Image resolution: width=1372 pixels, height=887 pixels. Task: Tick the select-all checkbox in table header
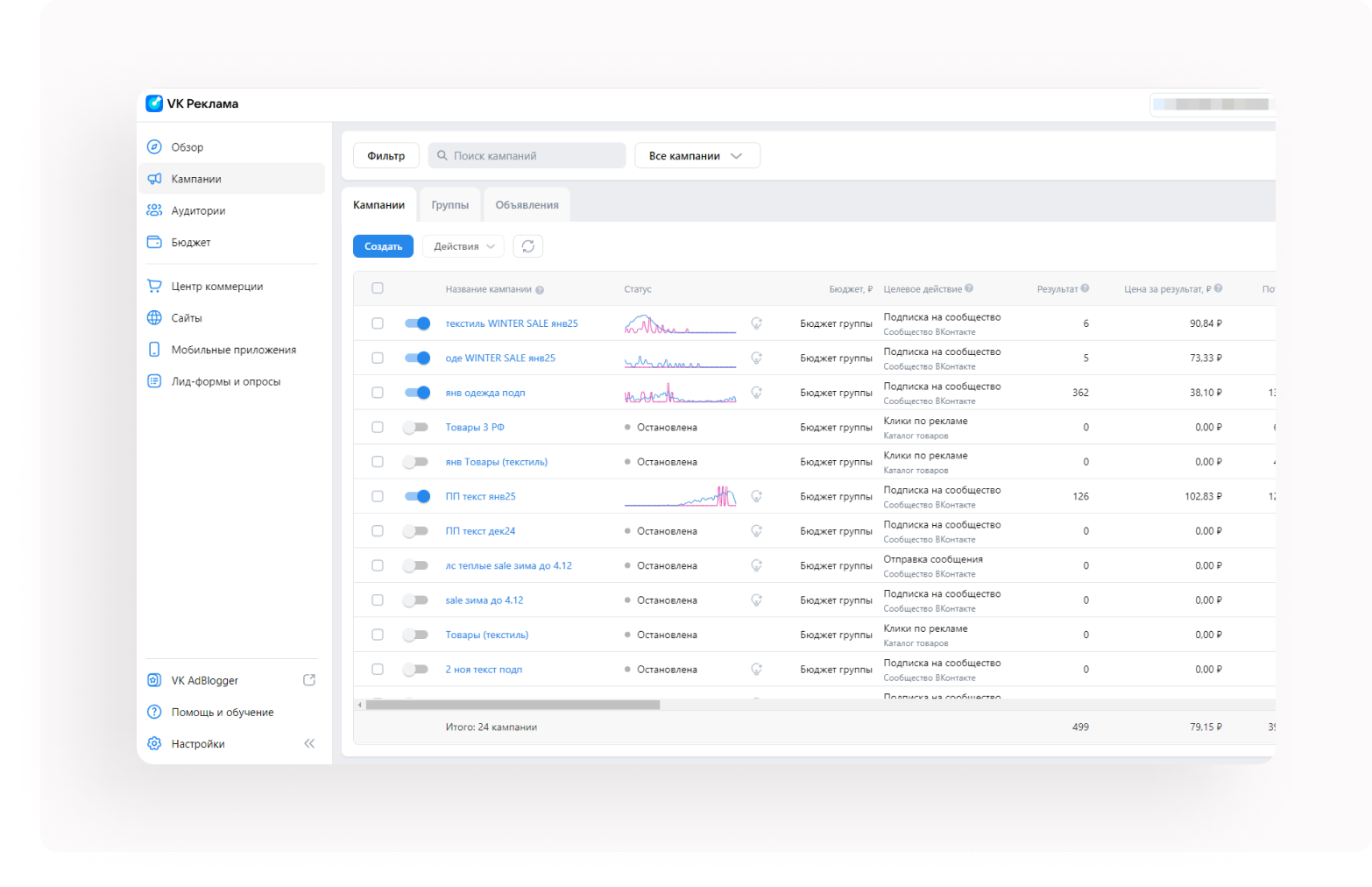[x=378, y=288]
